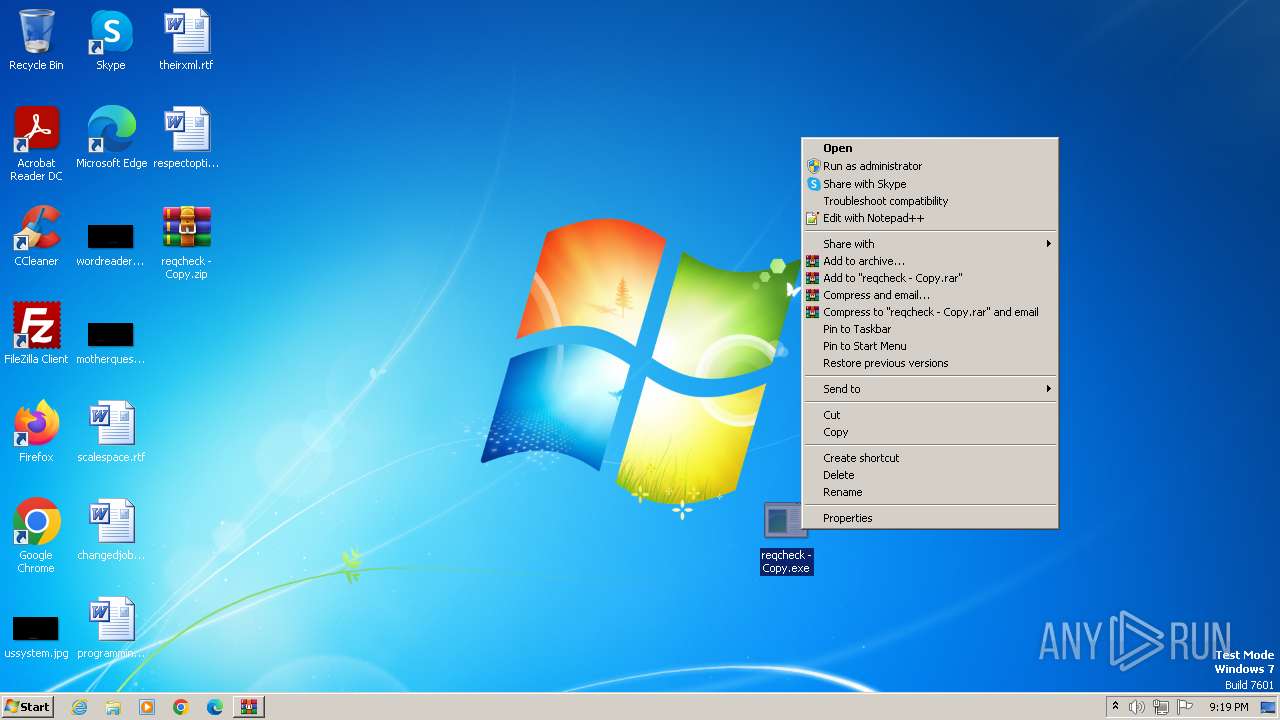
Task: Open Chrome from the taskbar
Action: pyautogui.click(x=181, y=707)
